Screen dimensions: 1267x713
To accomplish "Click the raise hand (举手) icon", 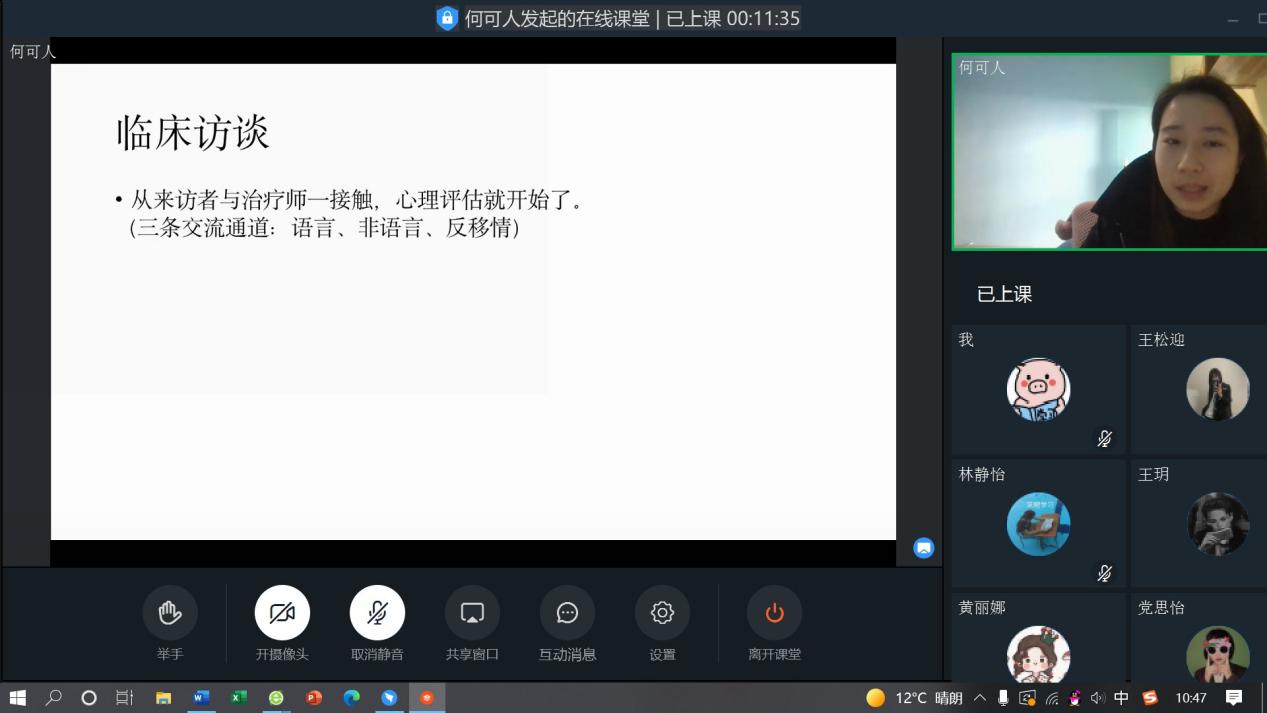I will click(x=170, y=612).
